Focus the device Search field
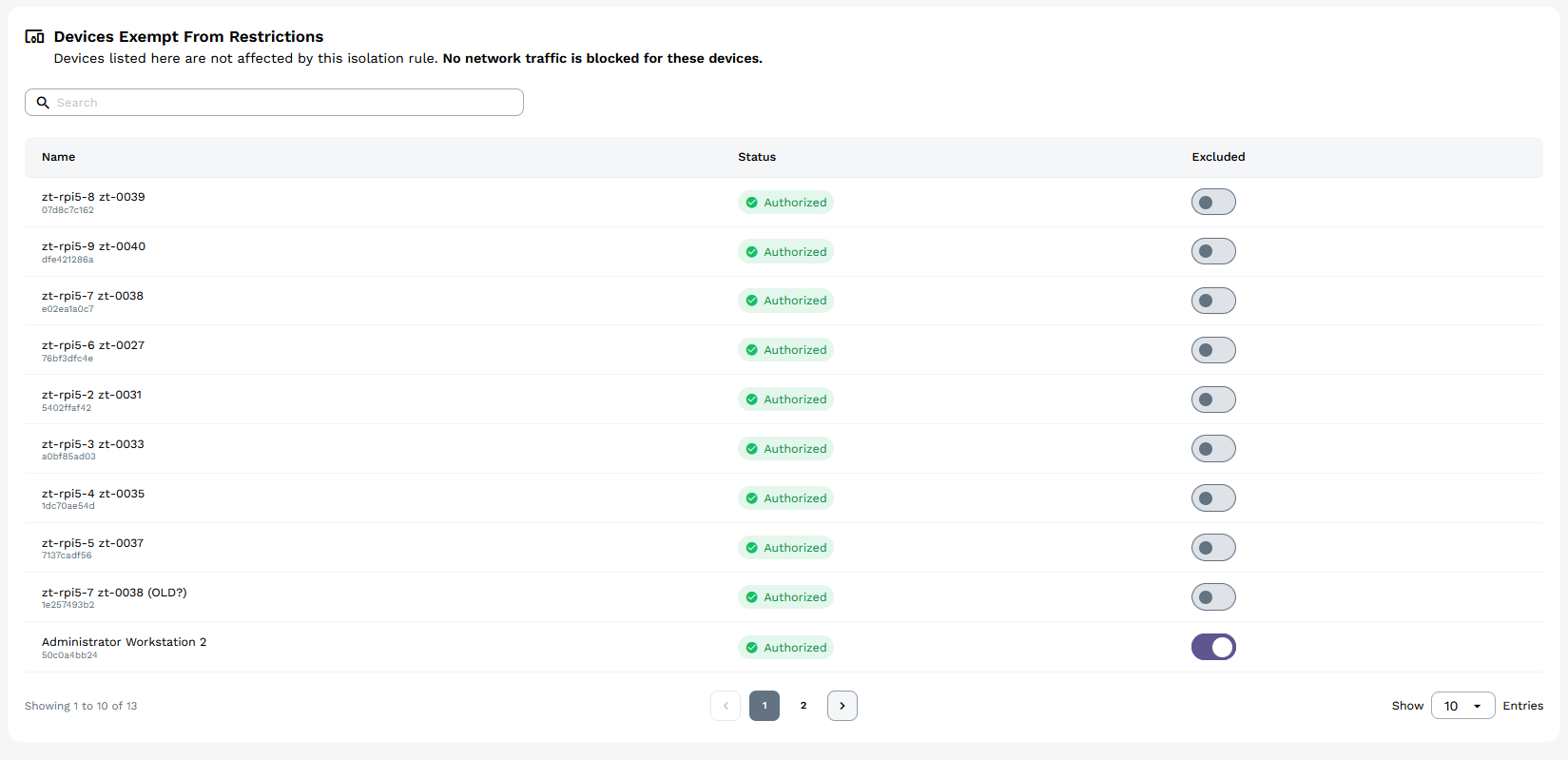The width and height of the screenshot is (1568, 760). pyautogui.click(x=285, y=103)
